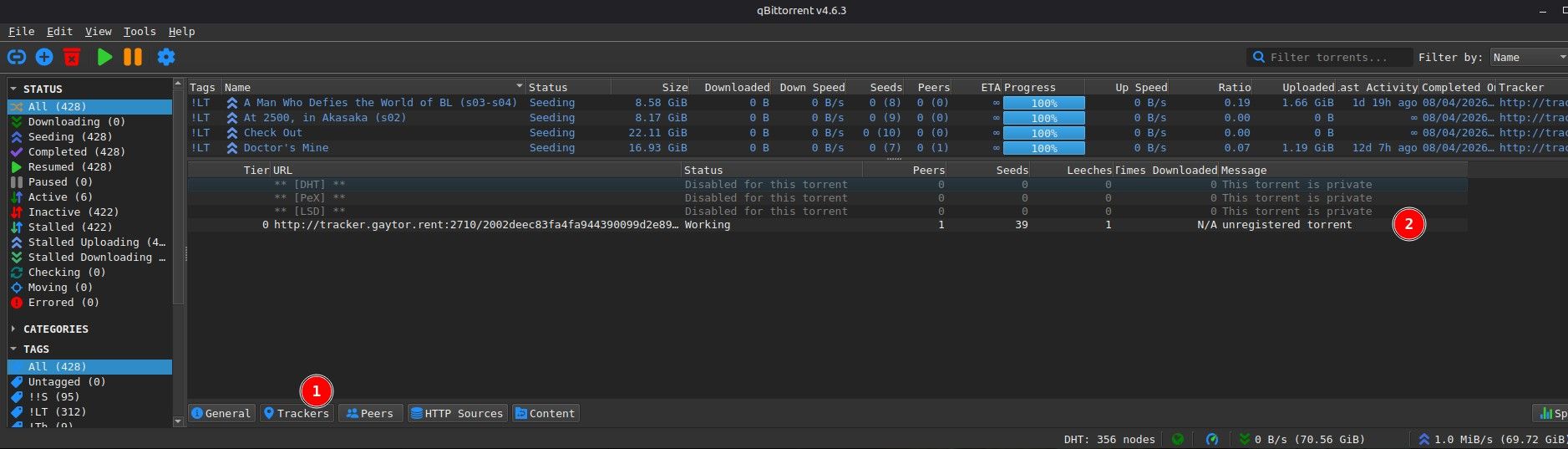
Task: Open the Filter by Name dropdown
Action: point(1528,57)
